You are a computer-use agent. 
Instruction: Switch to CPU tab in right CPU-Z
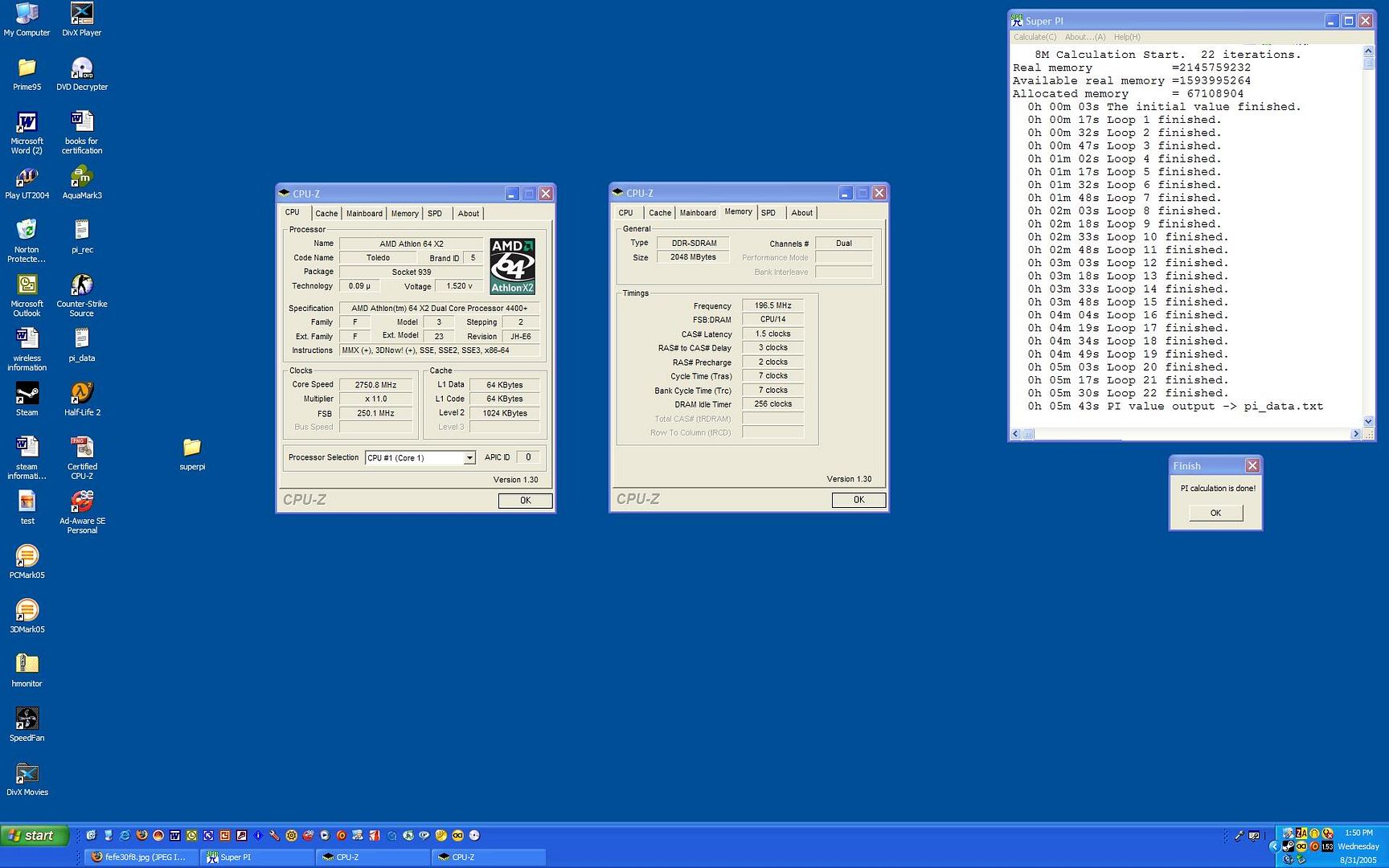pos(625,213)
